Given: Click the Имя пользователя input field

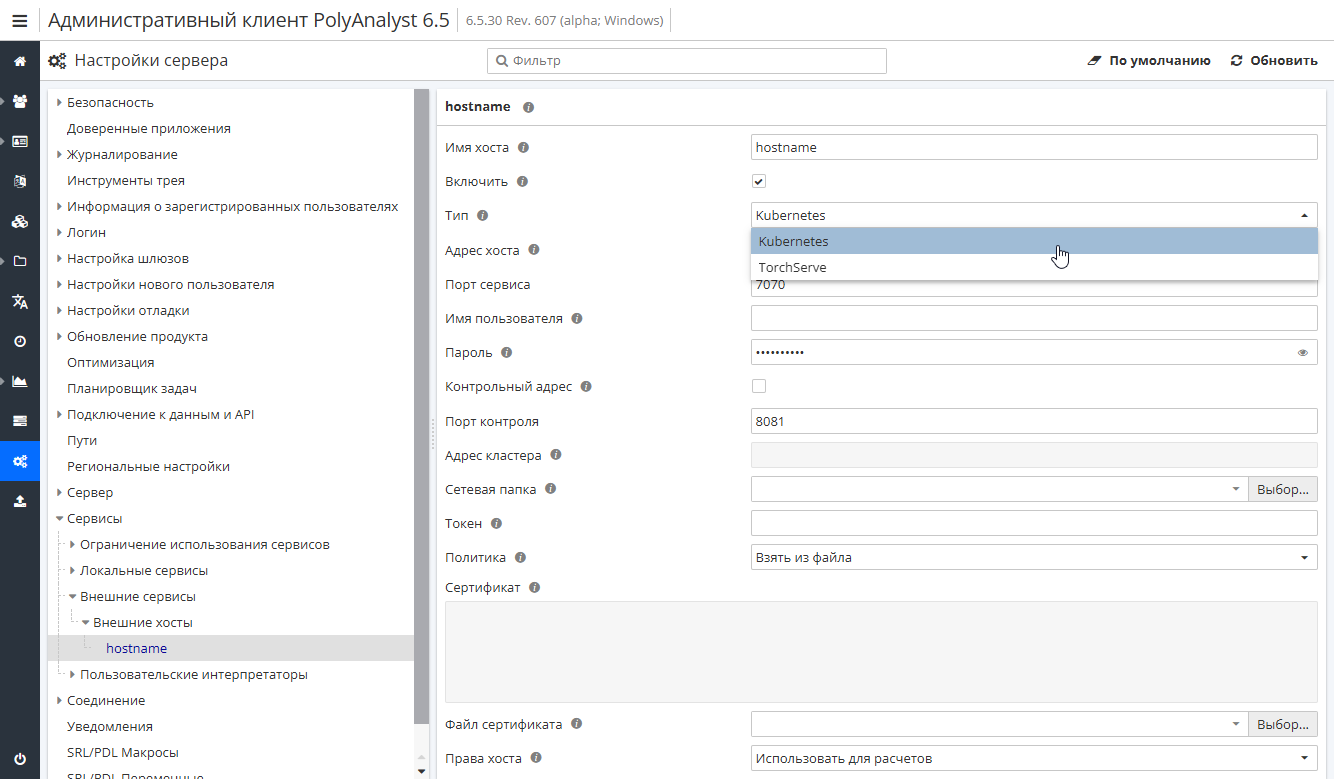Looking at the screenshot, I should (x=1034, y=318).
